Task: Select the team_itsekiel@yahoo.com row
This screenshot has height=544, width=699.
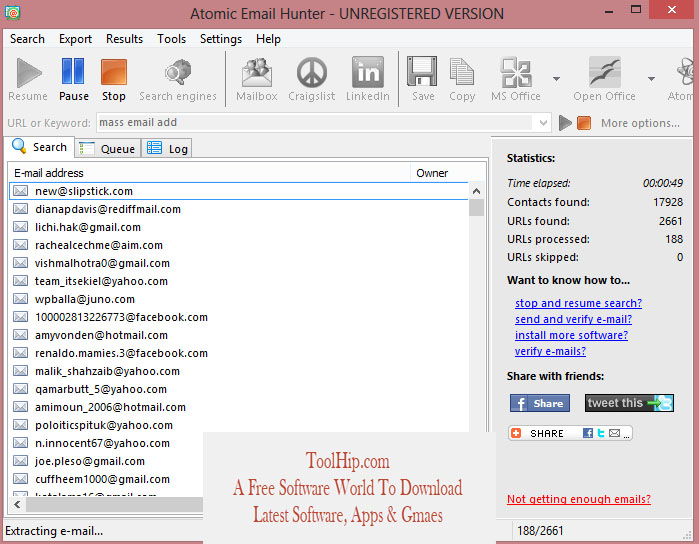Action: 238,281
